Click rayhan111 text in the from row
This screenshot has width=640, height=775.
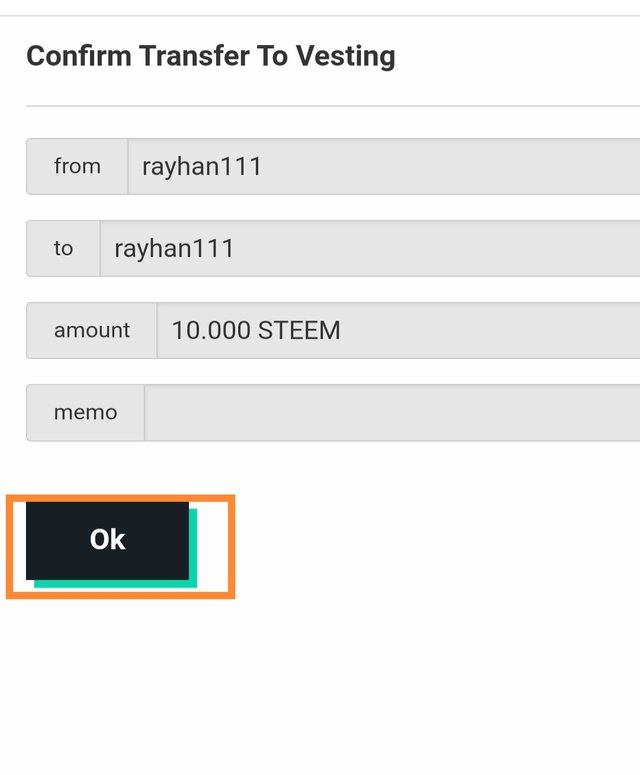coord(202,167)
